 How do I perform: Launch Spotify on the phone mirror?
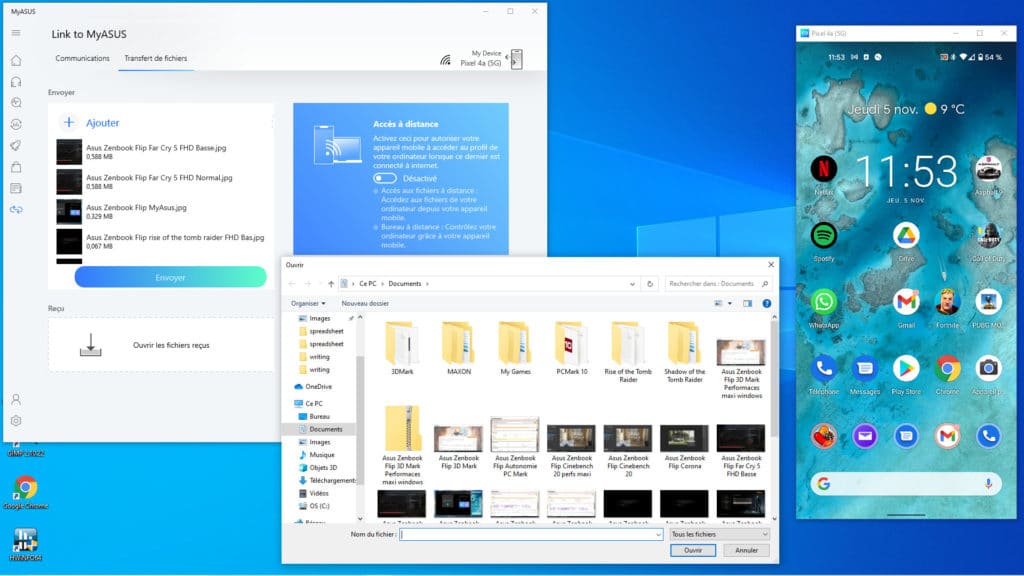(824, 235)
